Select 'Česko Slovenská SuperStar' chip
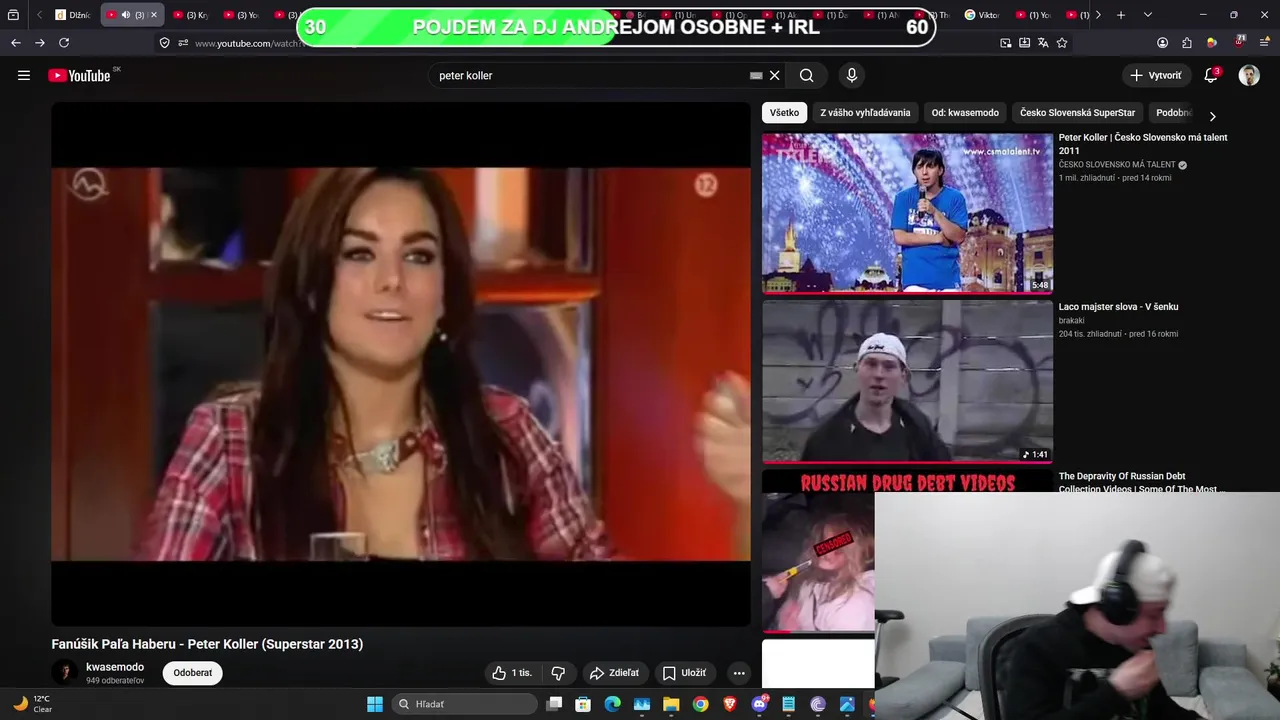This screenshot has height=720, width=1280. tap(1077, 113)
